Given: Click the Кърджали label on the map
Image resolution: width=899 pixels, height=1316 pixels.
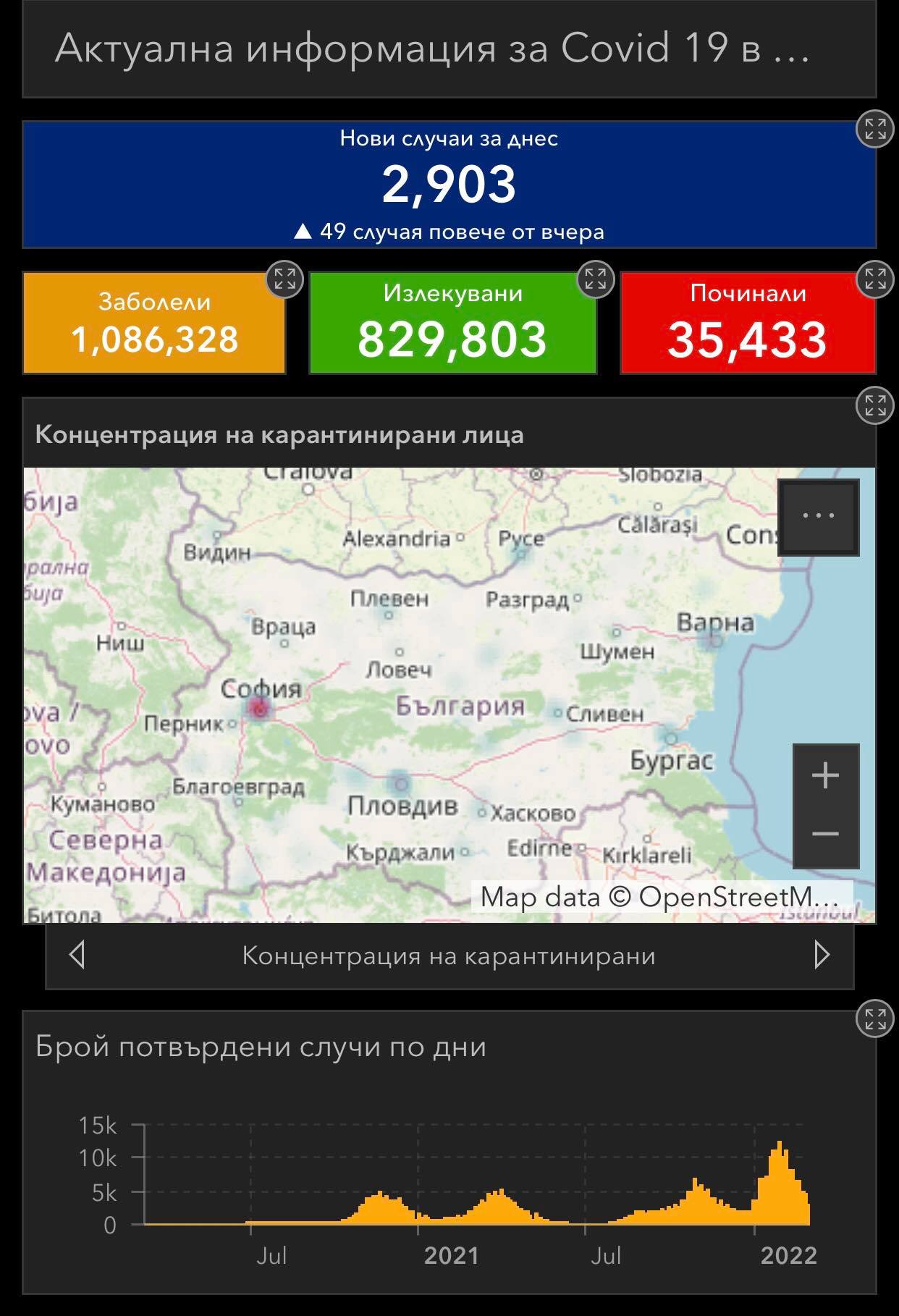Looking at the screenshot, I should pos(400,853).
